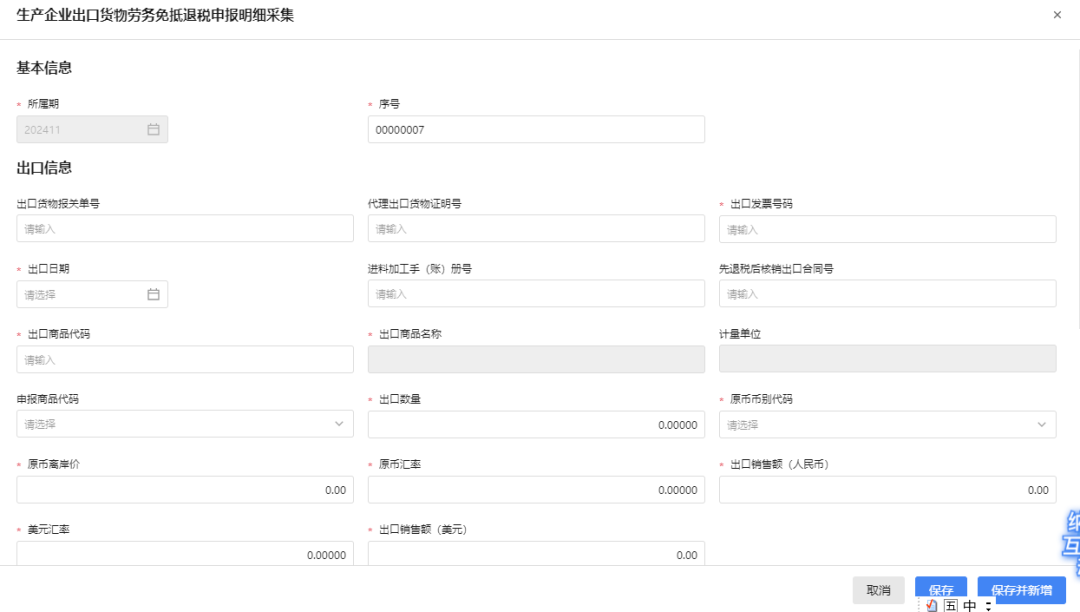Click the 美元汇率 input field
The height and width of the screenshot is (612, 1080).
(x=185, y=553)
